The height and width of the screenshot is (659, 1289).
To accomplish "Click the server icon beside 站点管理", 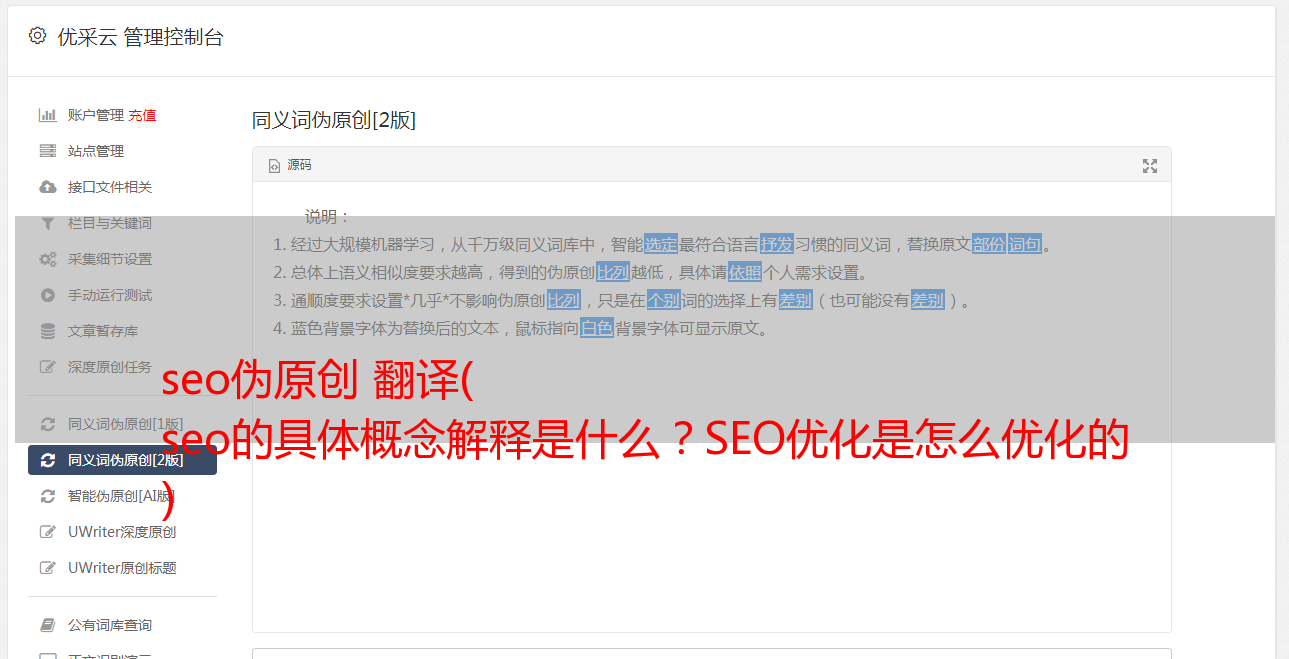I will (x=47, y=151).
